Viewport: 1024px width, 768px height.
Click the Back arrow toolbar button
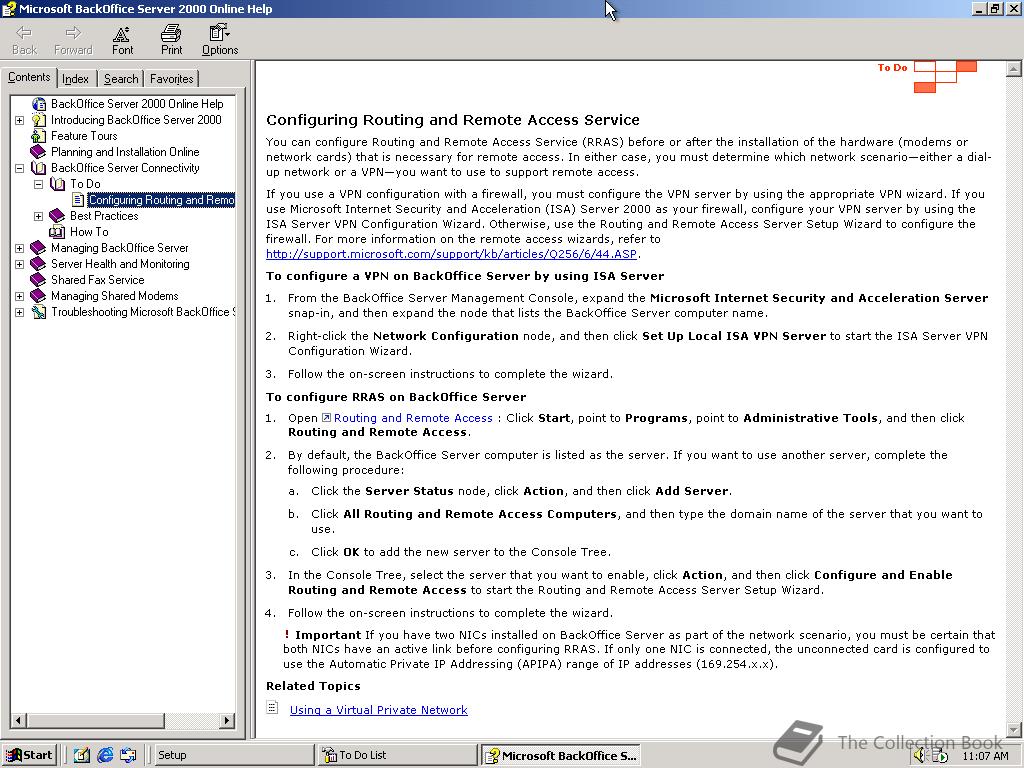click(x=24, y=40)
